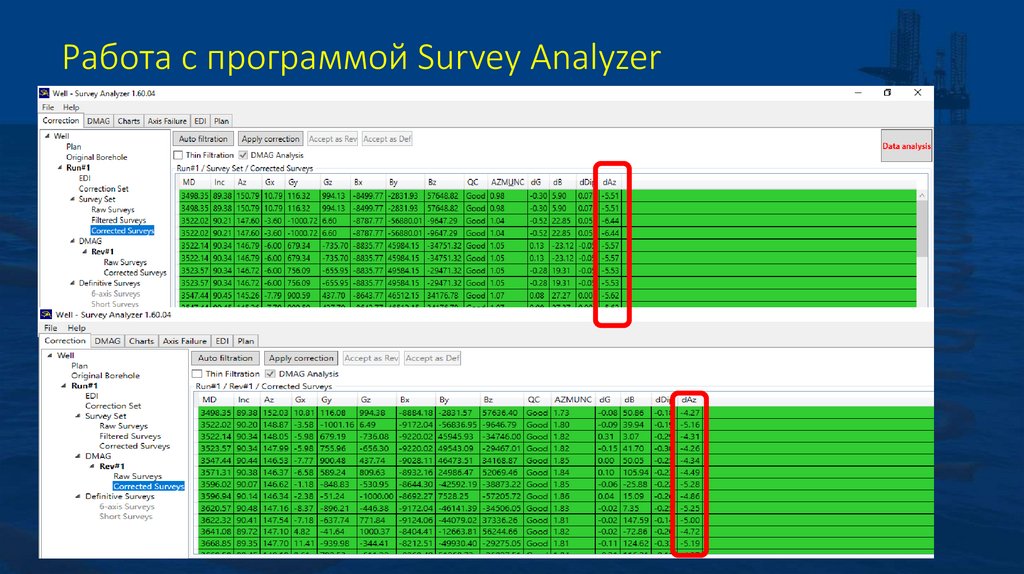
Task: Close the upper Survey Analyzer window
Action: tap(918, 93)
